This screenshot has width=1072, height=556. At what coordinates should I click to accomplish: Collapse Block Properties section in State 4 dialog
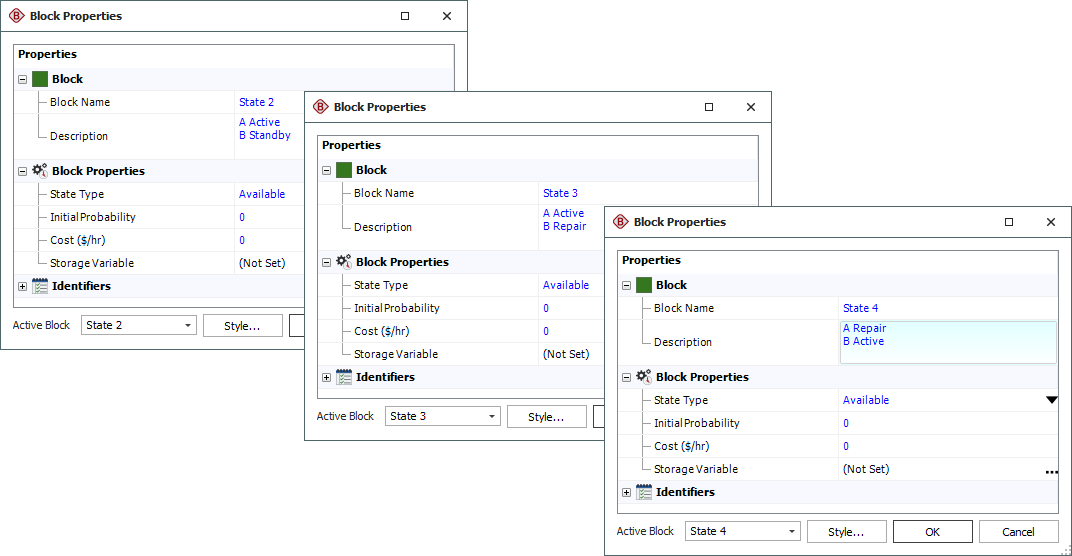click(x=627, y=377)
